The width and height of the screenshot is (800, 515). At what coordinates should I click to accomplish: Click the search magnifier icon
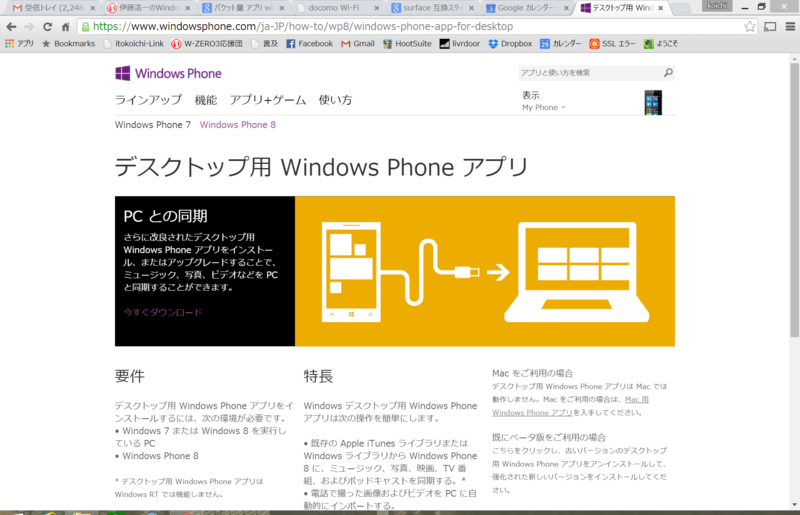coord(668,73)
